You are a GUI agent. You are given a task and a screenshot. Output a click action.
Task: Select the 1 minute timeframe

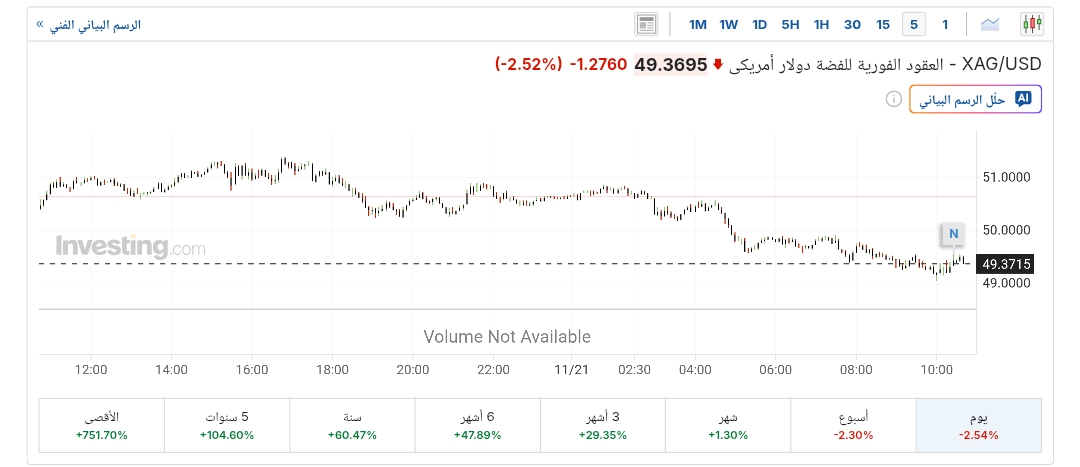click(944, 24)
